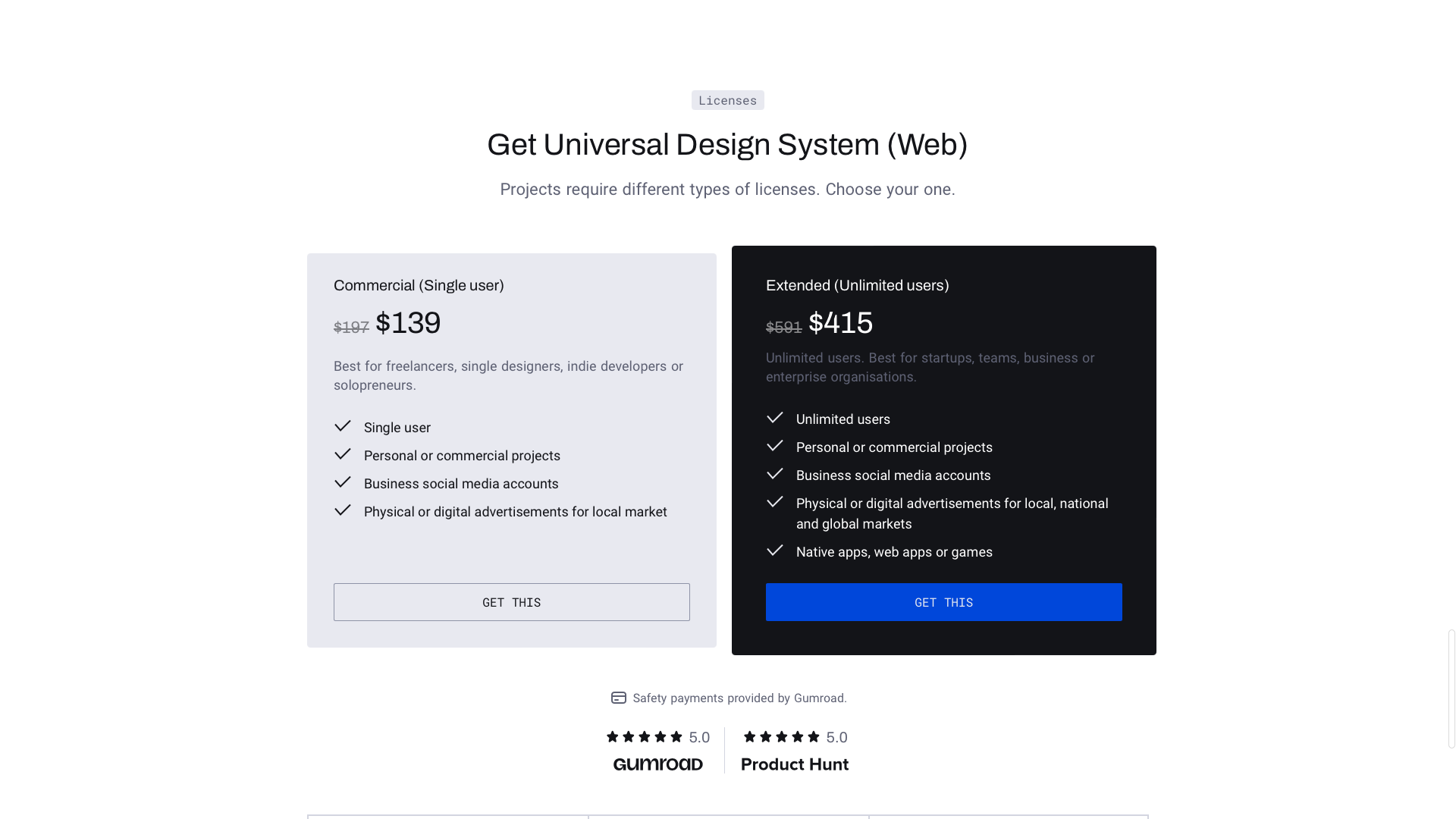Click blue GET THIS for Extended license
Viewport: 1456px width, 819px height.
pos(944,602)
